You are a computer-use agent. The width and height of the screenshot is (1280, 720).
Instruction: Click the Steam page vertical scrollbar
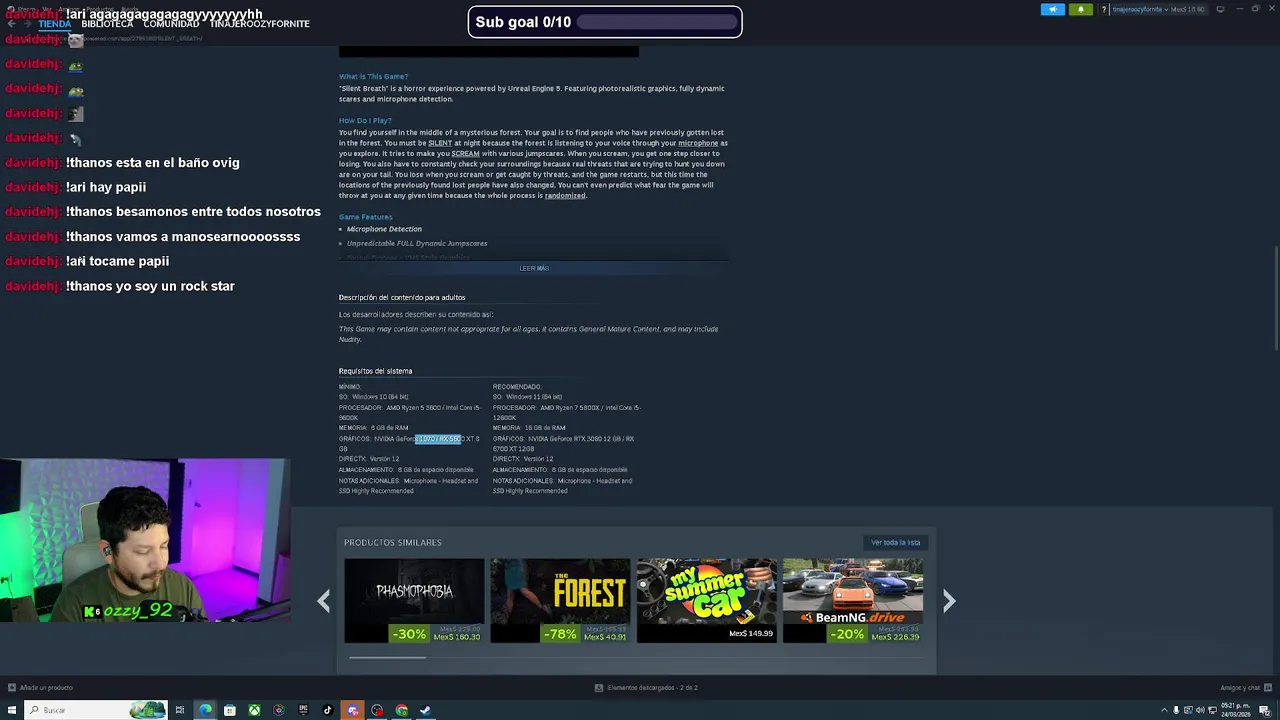[x=1274, y=297]
